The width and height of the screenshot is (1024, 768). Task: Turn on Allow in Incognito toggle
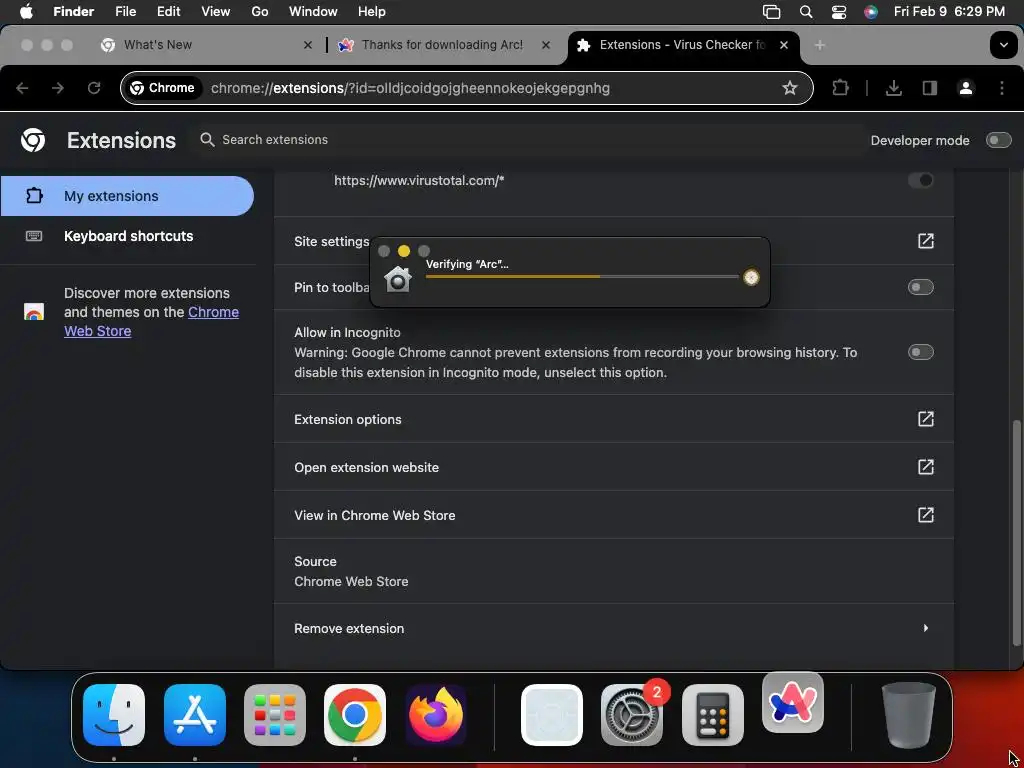pos(921,353)
